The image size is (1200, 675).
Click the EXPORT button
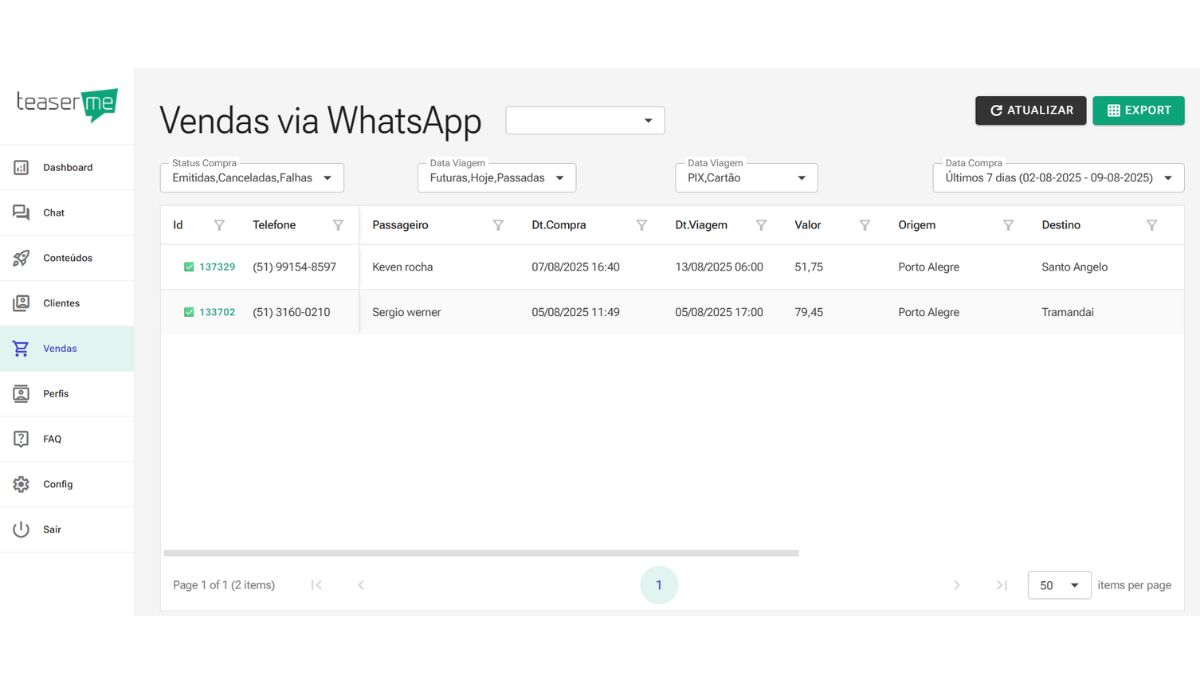(1139, 111)
